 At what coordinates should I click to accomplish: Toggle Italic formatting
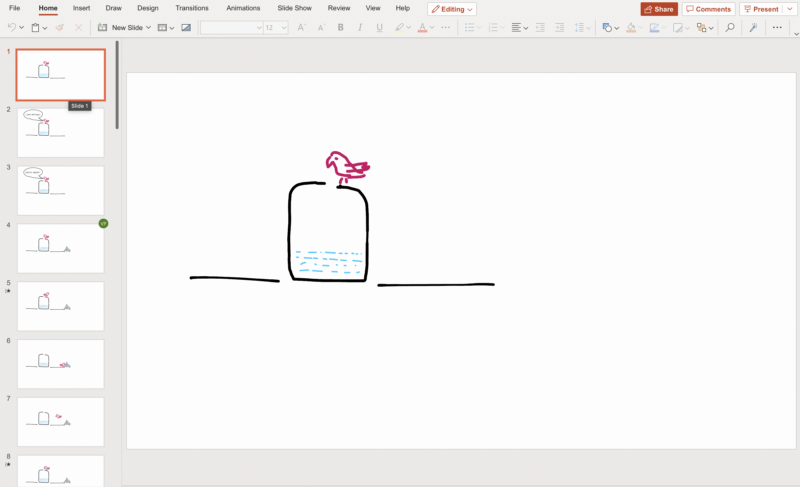tap(360, 28)
